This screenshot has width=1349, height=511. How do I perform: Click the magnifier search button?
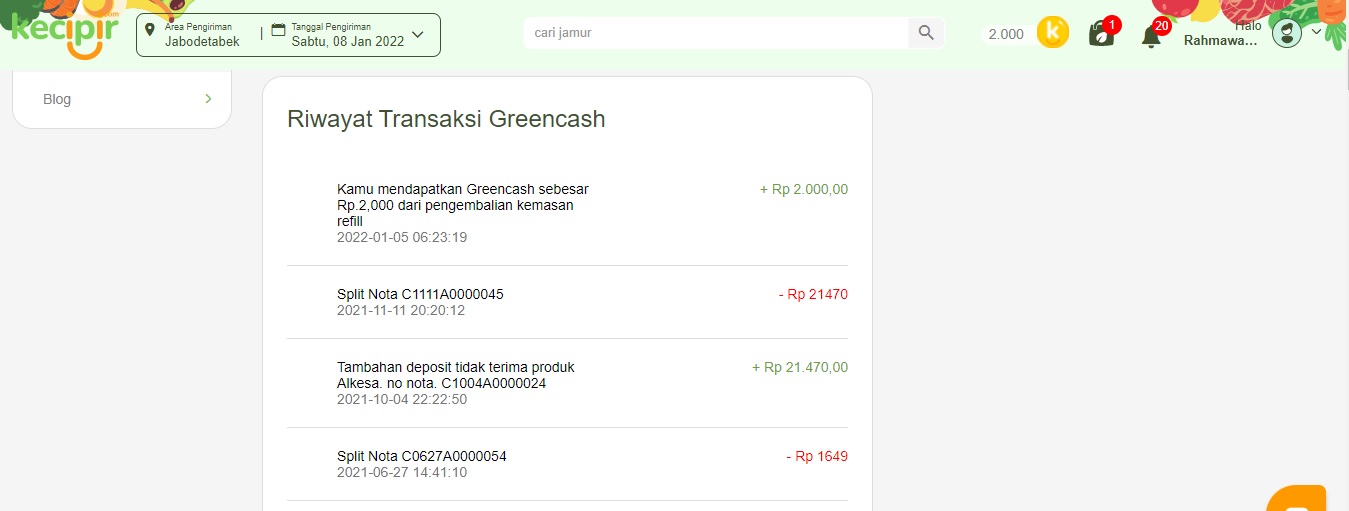[926, 33]
